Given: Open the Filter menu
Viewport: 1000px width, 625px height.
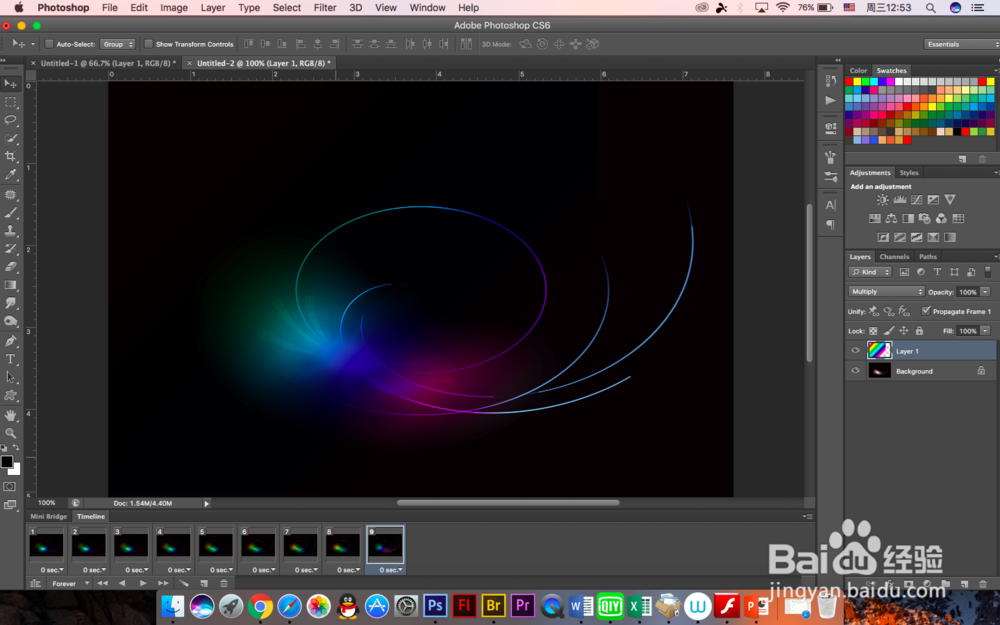Looking at the screenshot, I should point(325,8).
